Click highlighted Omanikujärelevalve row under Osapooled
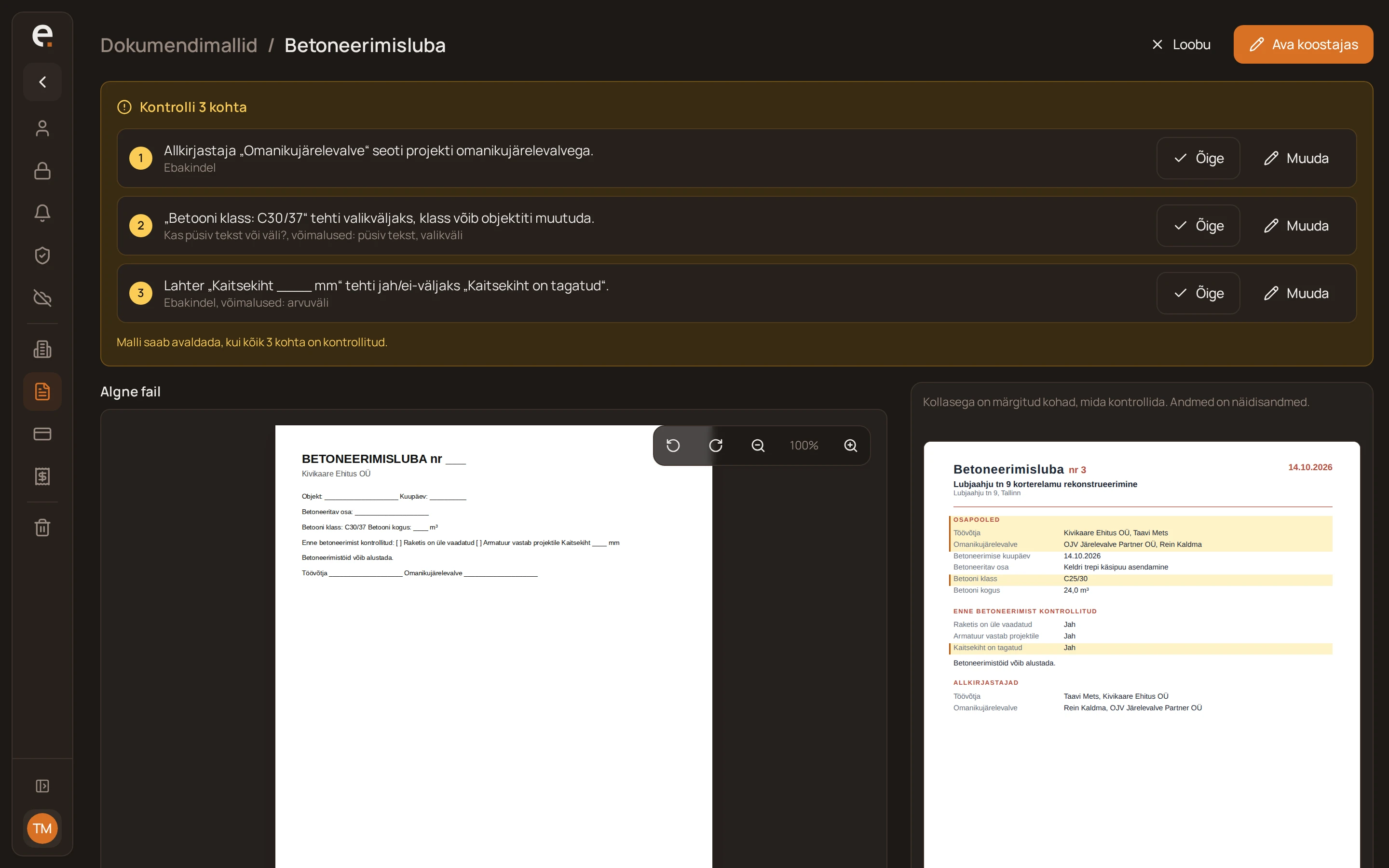Screen dimensions: 1389x868 pyautogui.click(x=1141, y=544)
